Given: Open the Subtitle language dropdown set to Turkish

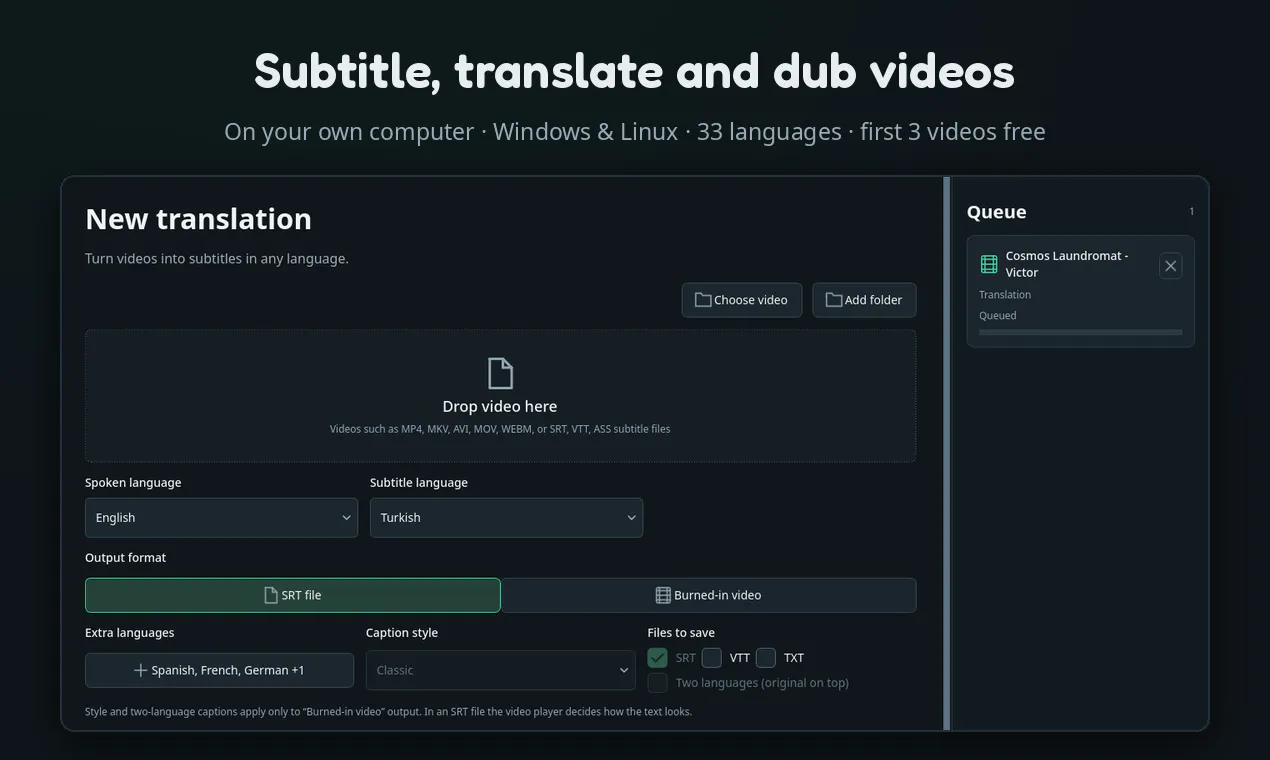Looking at the screenshot, I should (506, 518).
